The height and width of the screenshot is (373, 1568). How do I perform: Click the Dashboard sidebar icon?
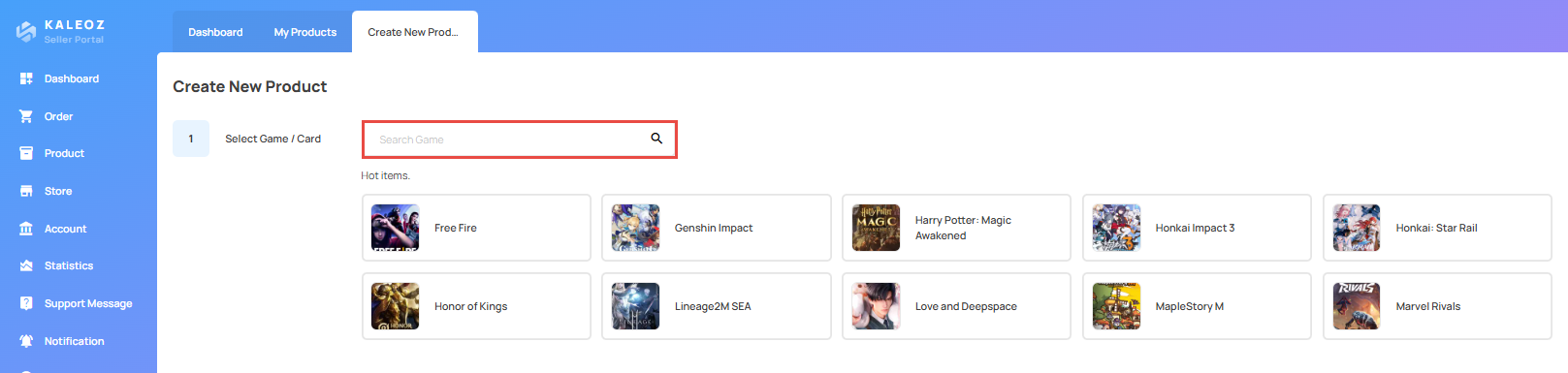coord(26,78)
